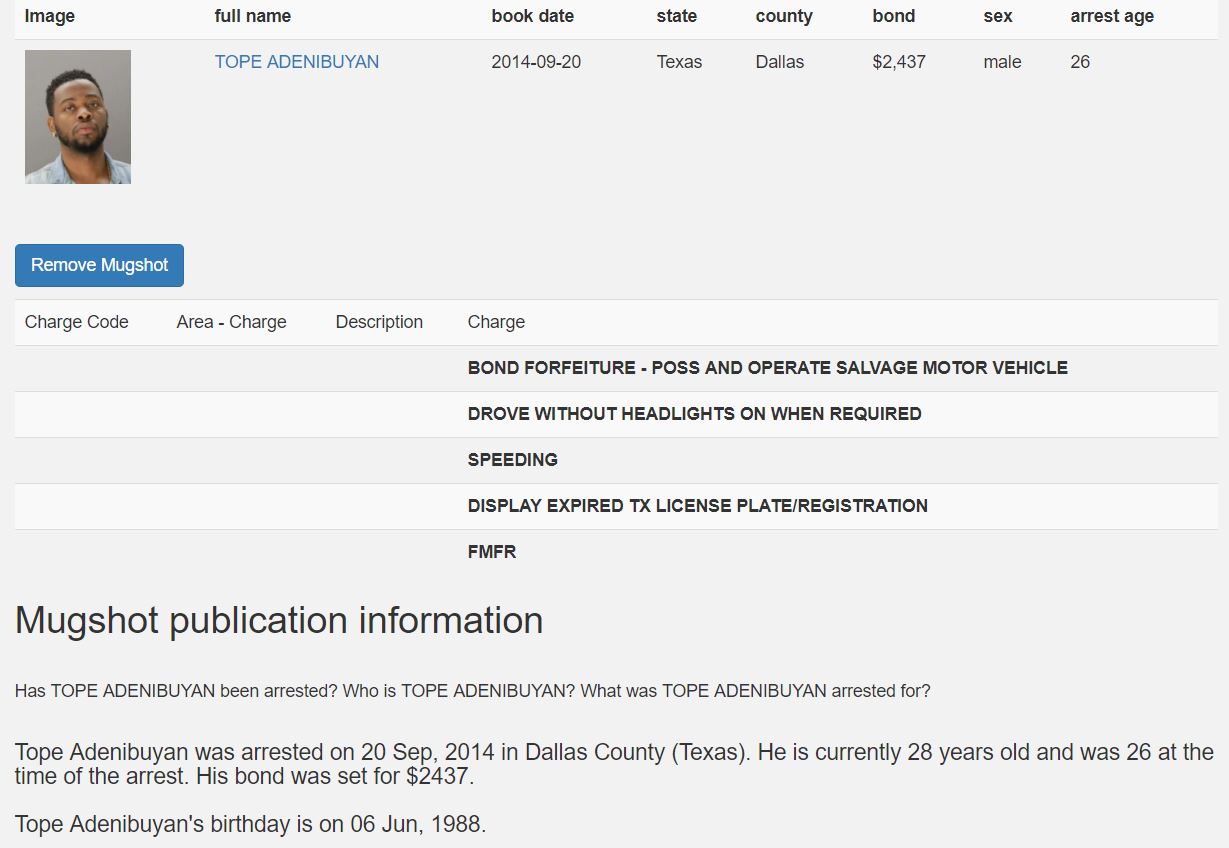Select the FMFR charge row
This screenshot has width=1229, height=848.
[x=492, y=552]
